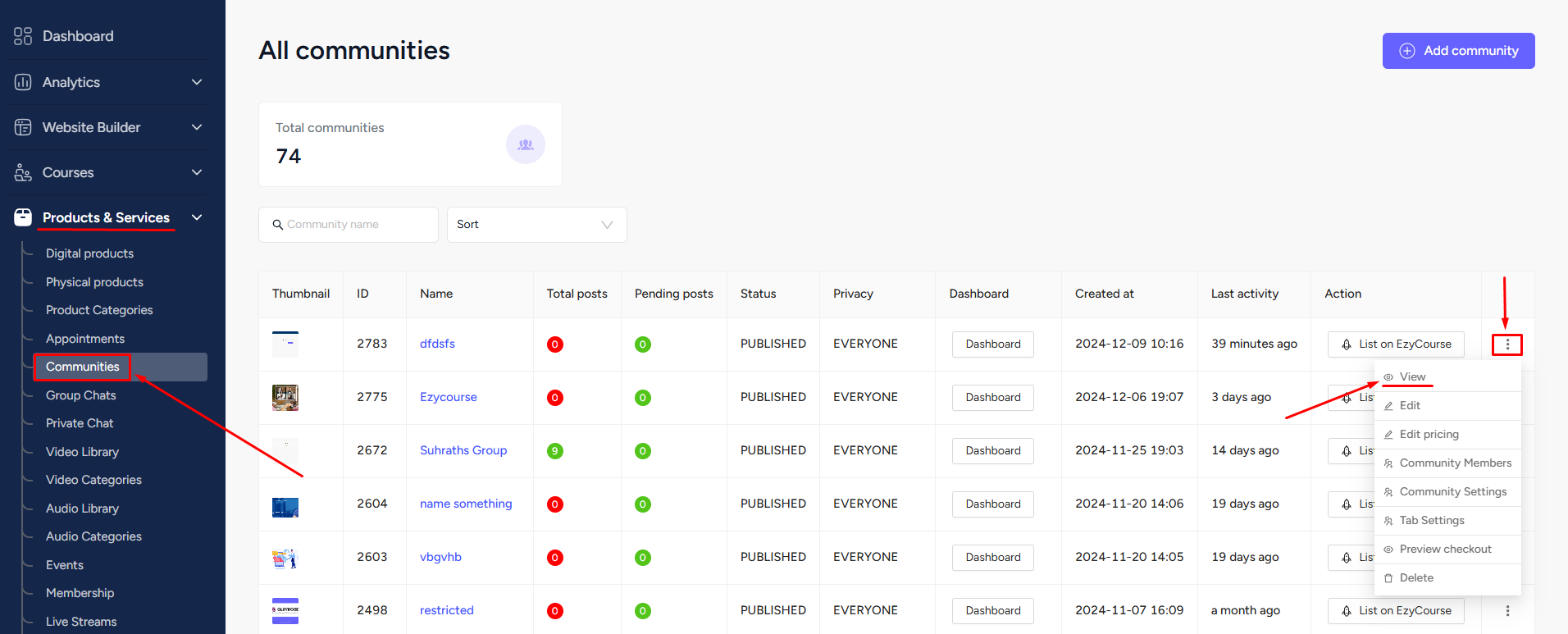The width and height of the screenshot is (1568, 634).
Task: Click red total posts badge for vbgvhb
Action: [x=555, y=558]
